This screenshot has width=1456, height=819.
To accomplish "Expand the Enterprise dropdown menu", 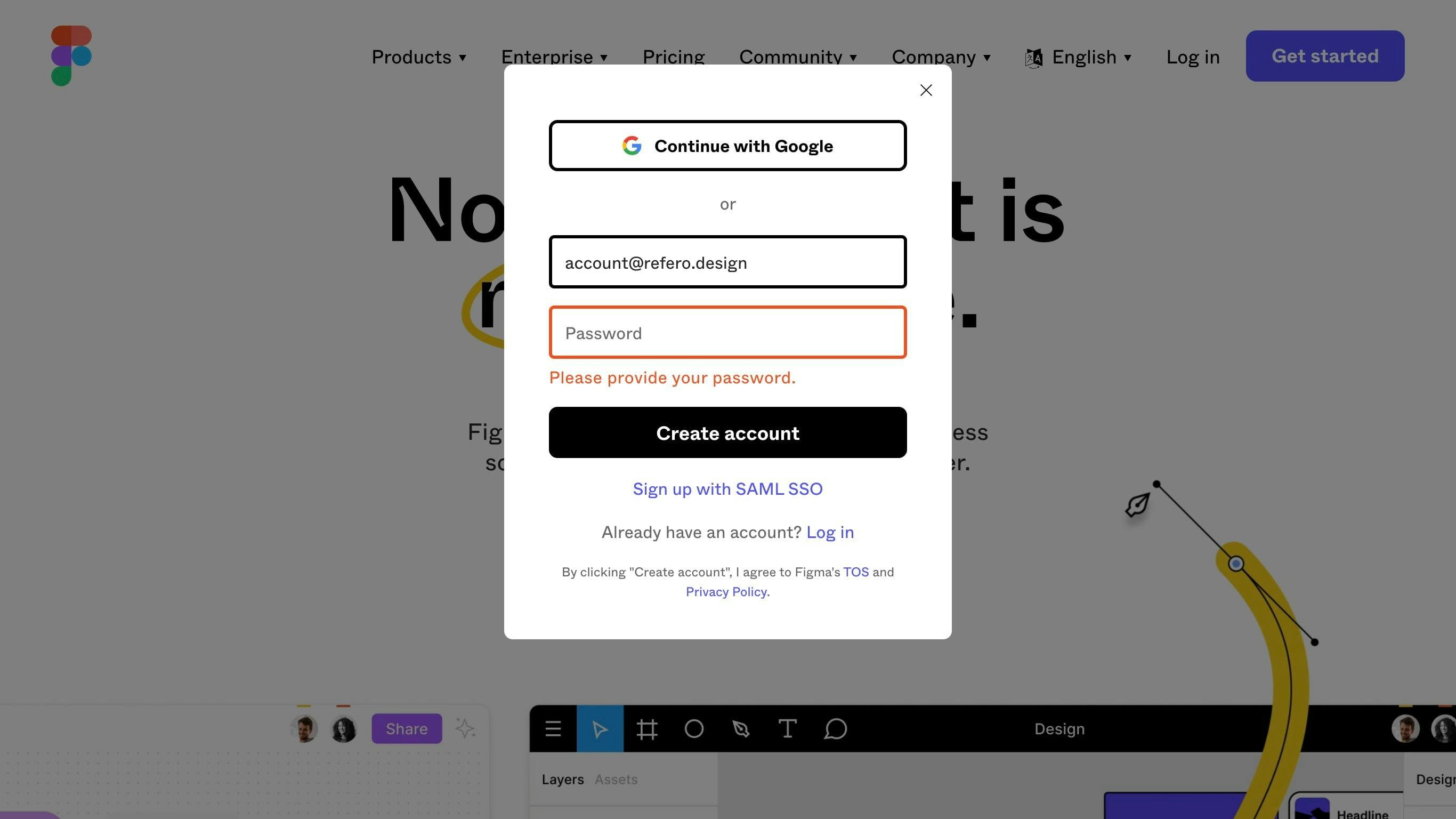I will 555,56.
